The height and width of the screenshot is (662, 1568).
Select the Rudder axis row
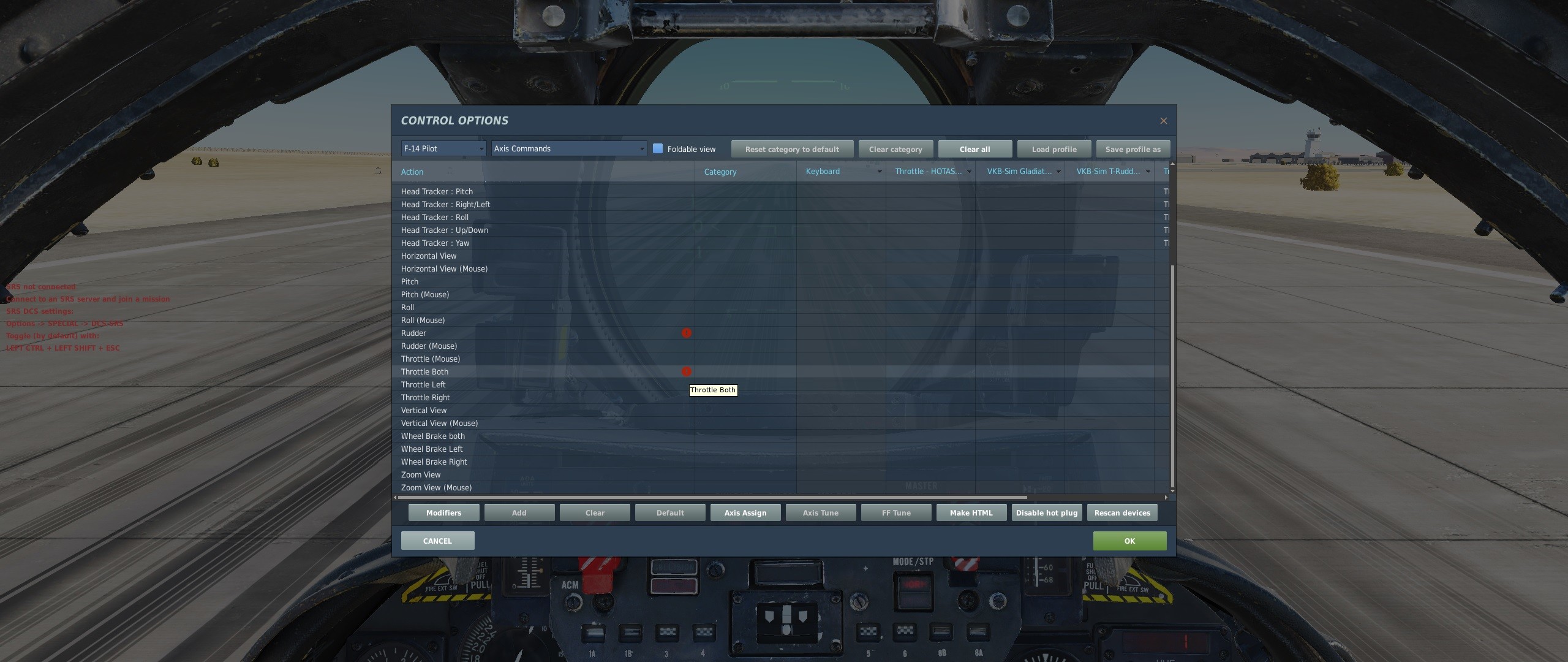pos(781,333)
